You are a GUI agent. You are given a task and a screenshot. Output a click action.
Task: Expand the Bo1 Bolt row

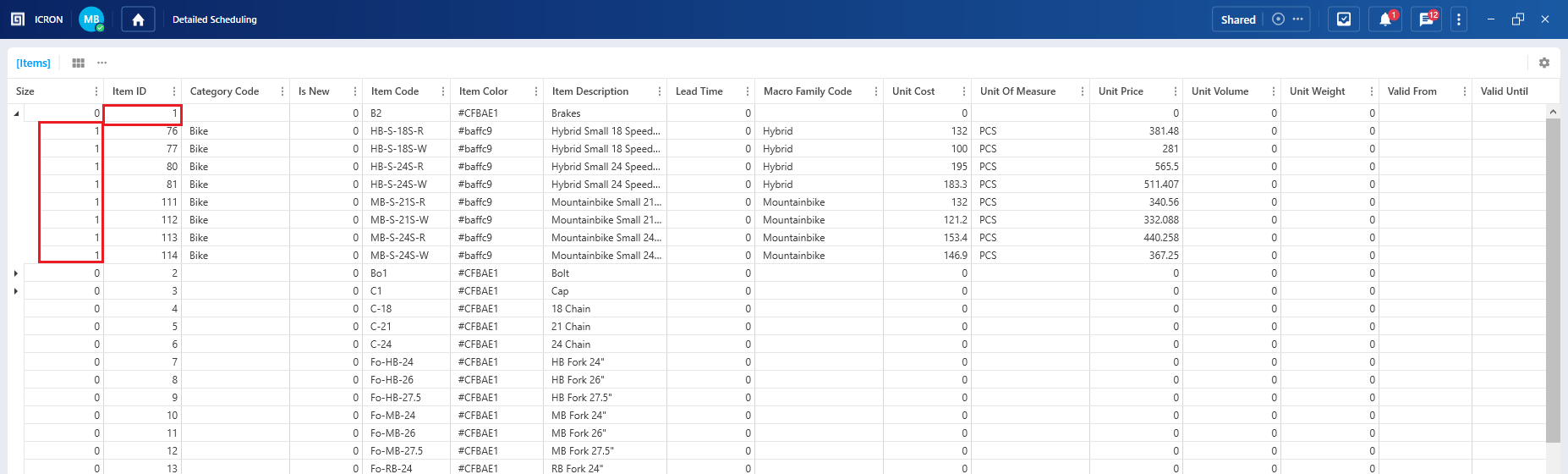(x=16, y=273)
